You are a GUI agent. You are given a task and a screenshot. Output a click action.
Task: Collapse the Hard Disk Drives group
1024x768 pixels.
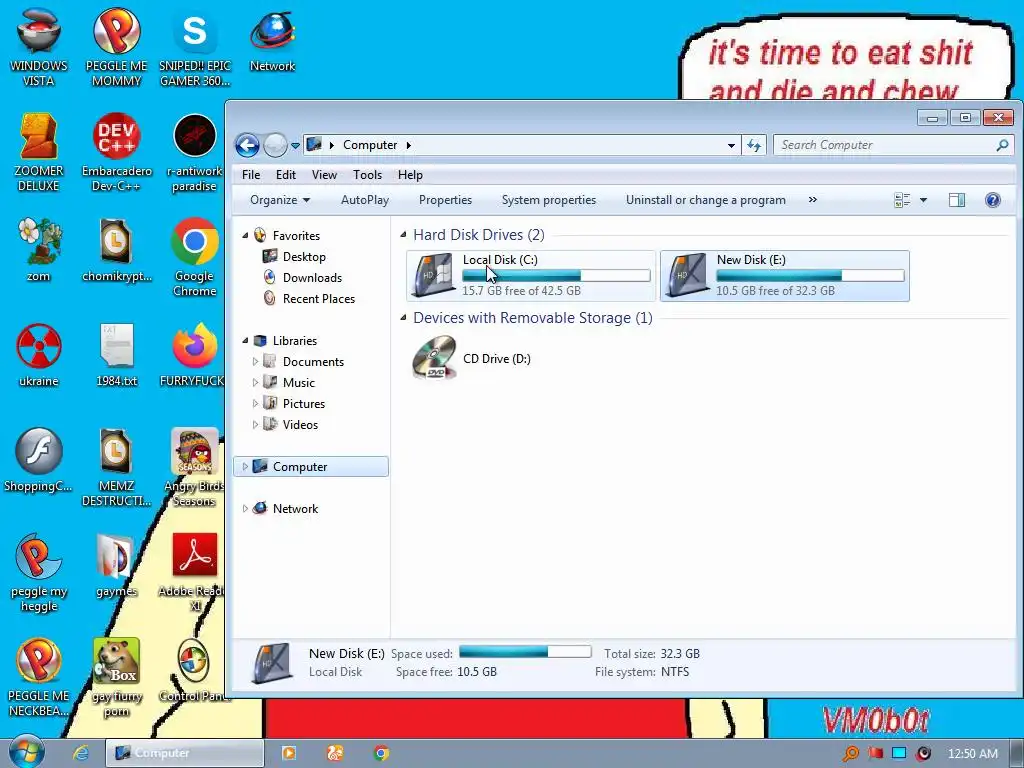coord(403,234)
